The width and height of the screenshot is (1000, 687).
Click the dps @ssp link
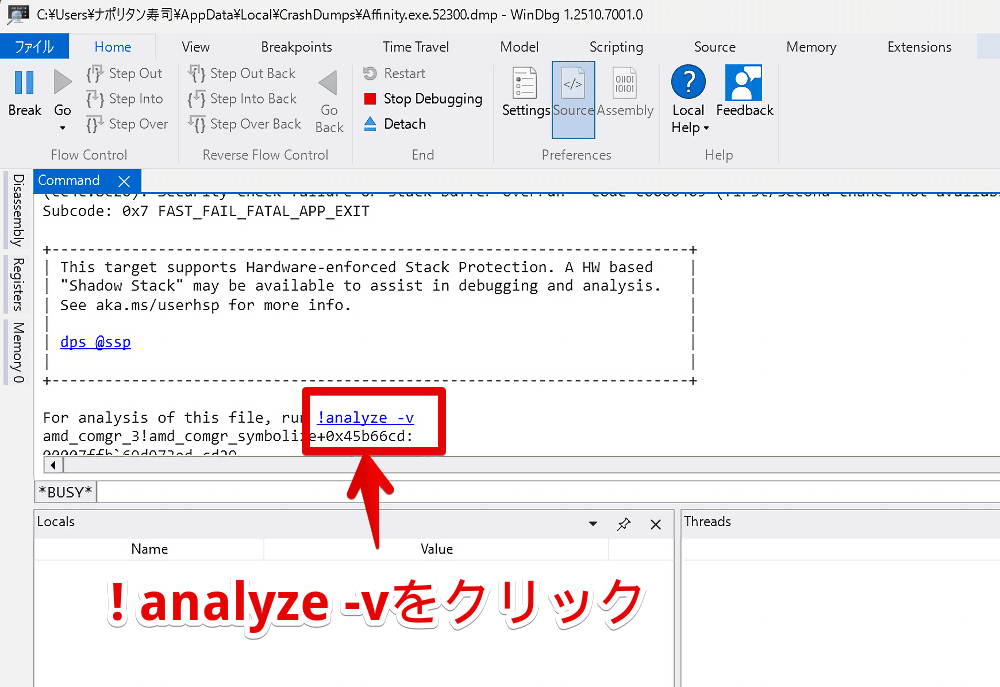click(95, 342)
